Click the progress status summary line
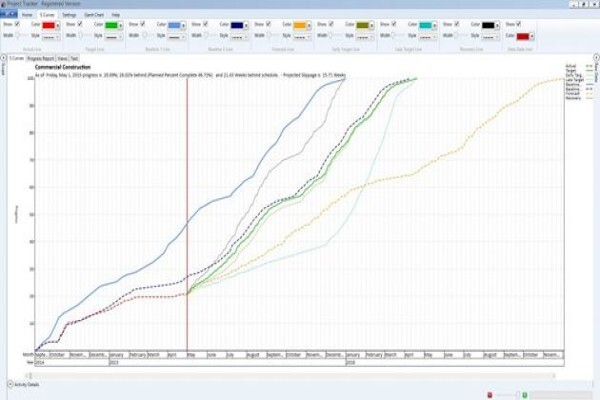This screenshot has height=400, width=600. point(190,75)
